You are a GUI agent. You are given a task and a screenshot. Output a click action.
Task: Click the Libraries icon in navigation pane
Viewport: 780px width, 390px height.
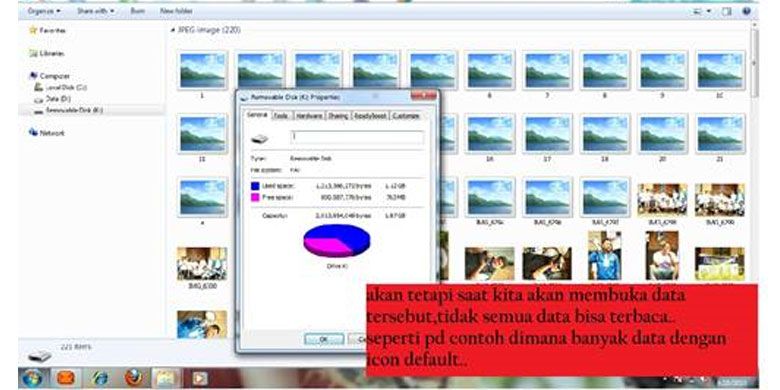33,53
